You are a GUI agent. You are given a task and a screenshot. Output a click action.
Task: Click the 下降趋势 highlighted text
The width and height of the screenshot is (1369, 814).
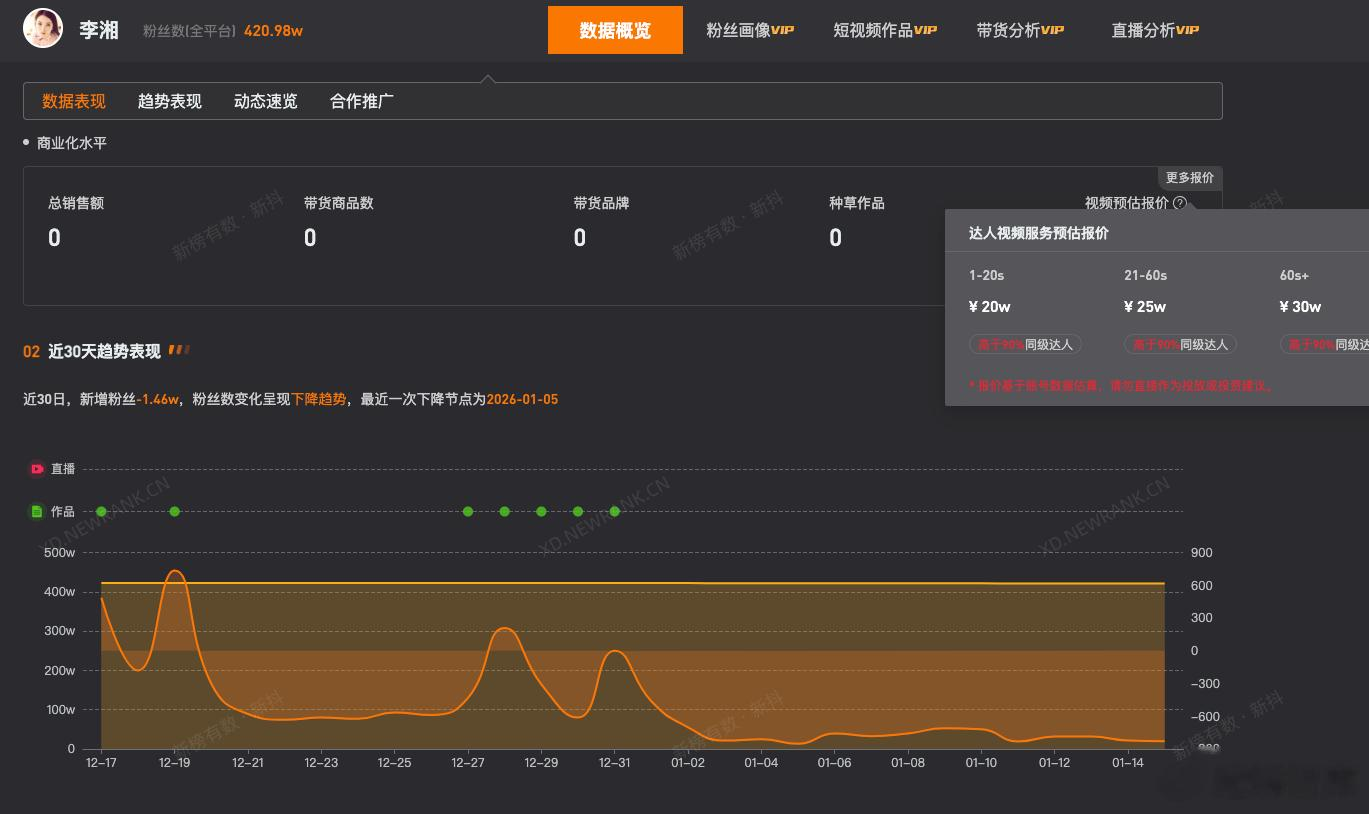(x=318, y=399)
